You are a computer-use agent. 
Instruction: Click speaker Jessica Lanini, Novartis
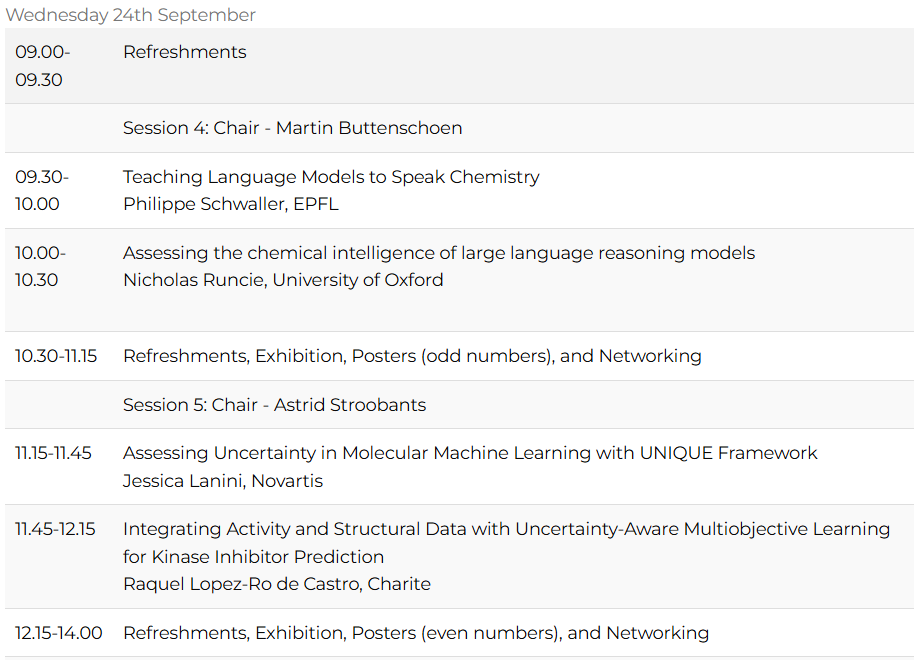click(x=223, y=481)
